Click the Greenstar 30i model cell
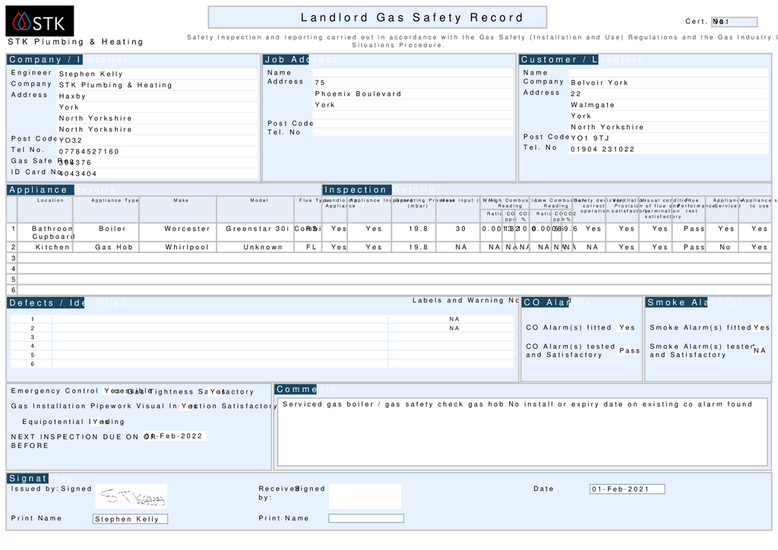Image resolution: width=778 pixels, height=550 pixels. coord(256,229)
